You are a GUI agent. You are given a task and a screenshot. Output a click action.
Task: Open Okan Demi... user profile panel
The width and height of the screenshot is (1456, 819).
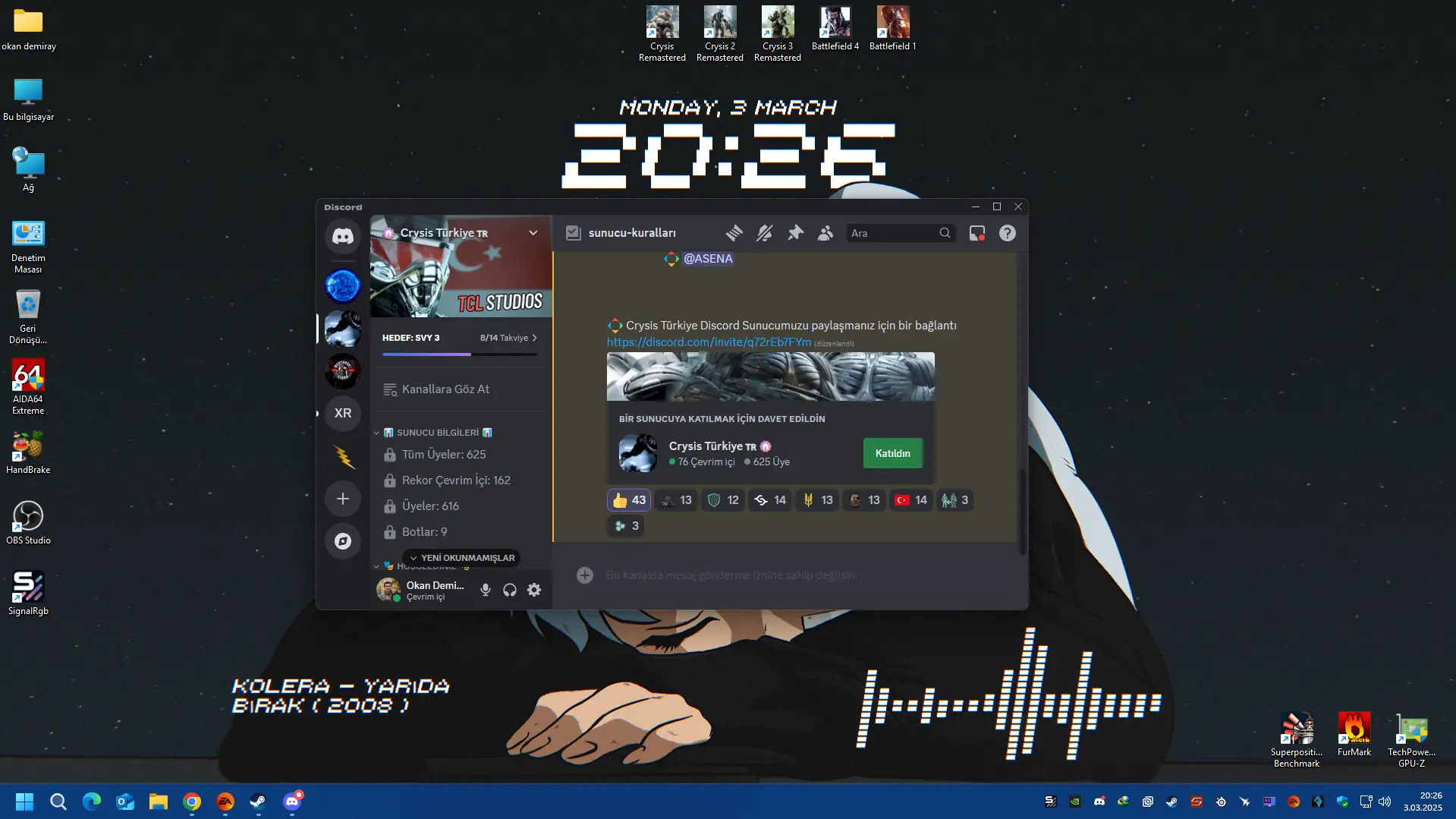[423, 590]
